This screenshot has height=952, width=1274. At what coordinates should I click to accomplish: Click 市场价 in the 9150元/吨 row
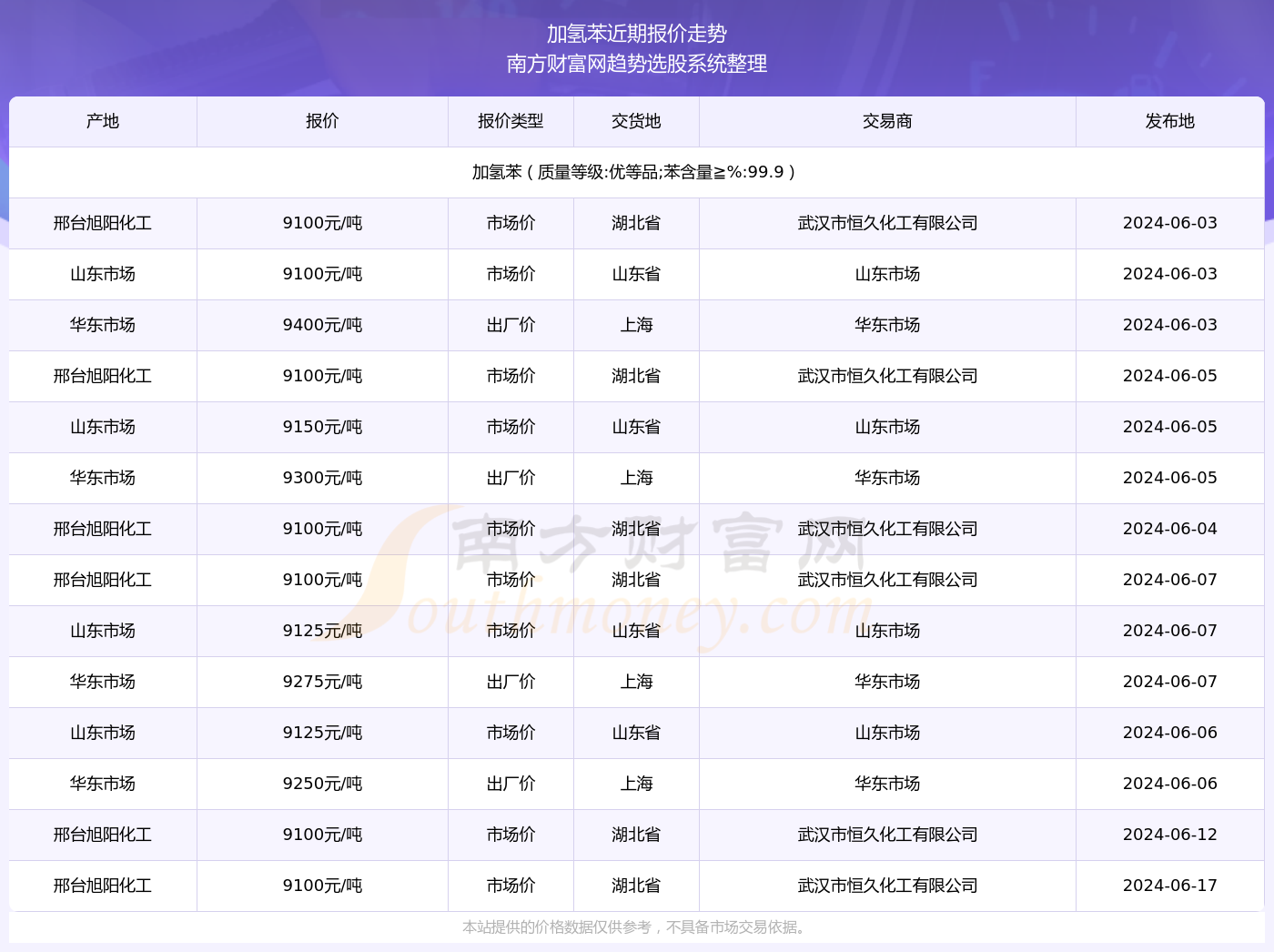click(x=511, y=427)
